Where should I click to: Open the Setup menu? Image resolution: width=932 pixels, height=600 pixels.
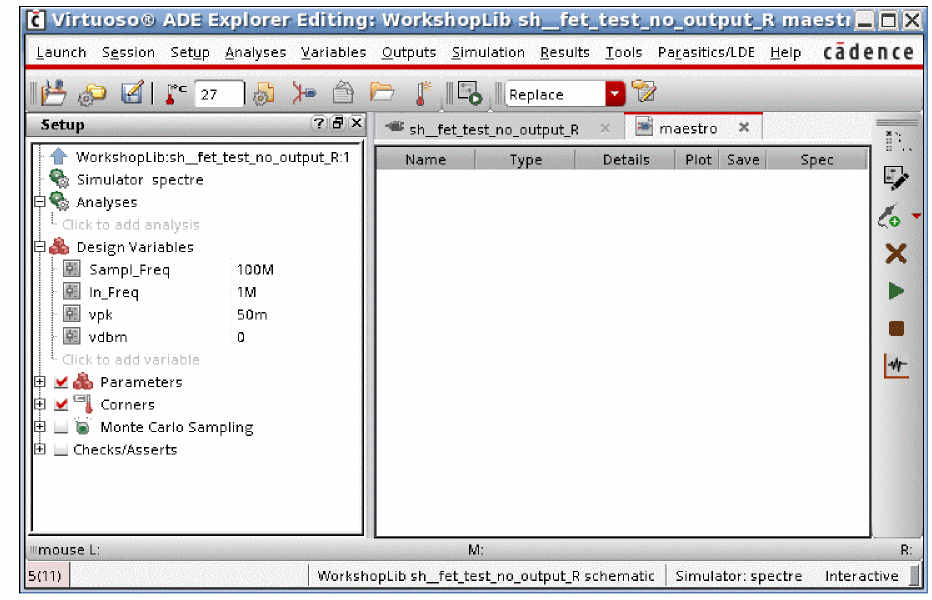190,52
